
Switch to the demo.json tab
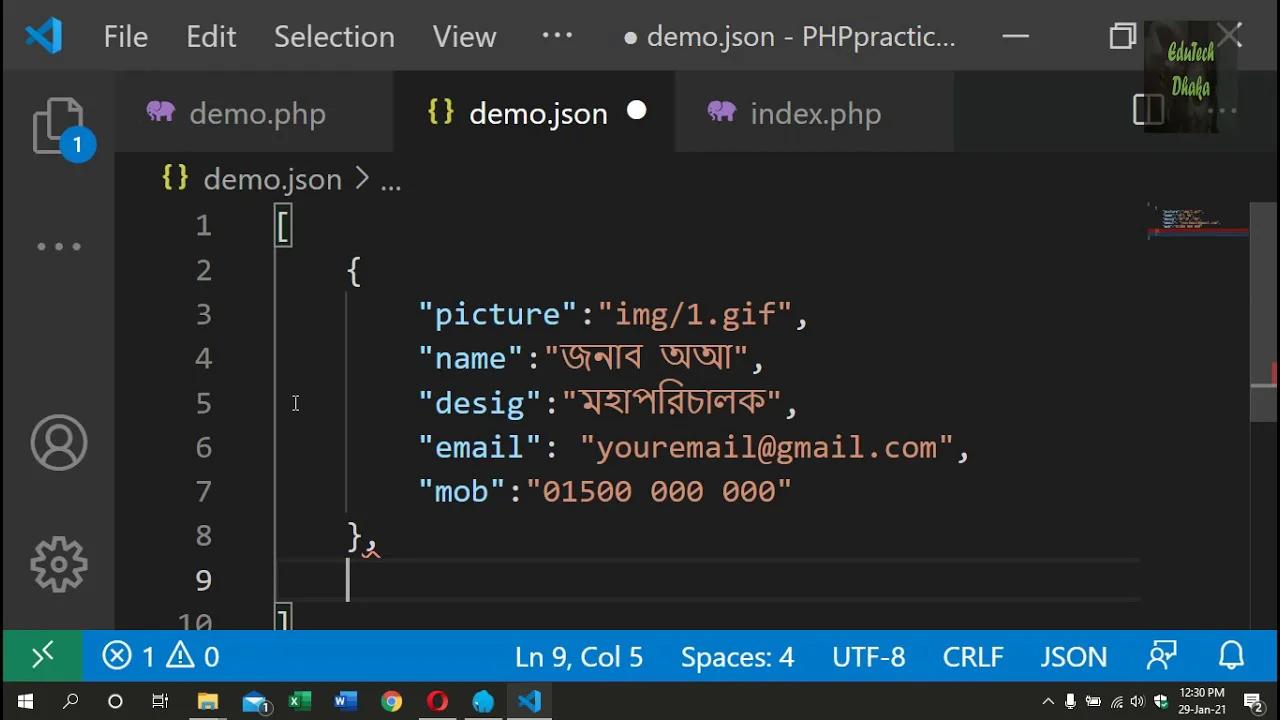coord(535,113)
